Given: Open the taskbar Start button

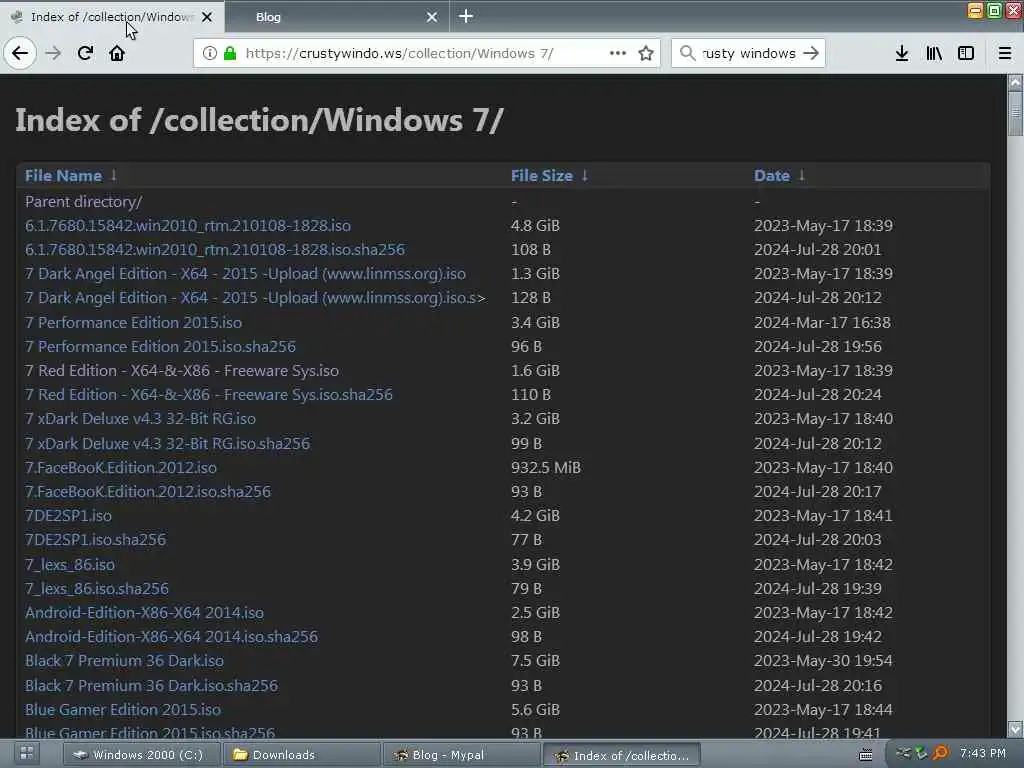Looking at the screenshot, I should tap(27, 754).
